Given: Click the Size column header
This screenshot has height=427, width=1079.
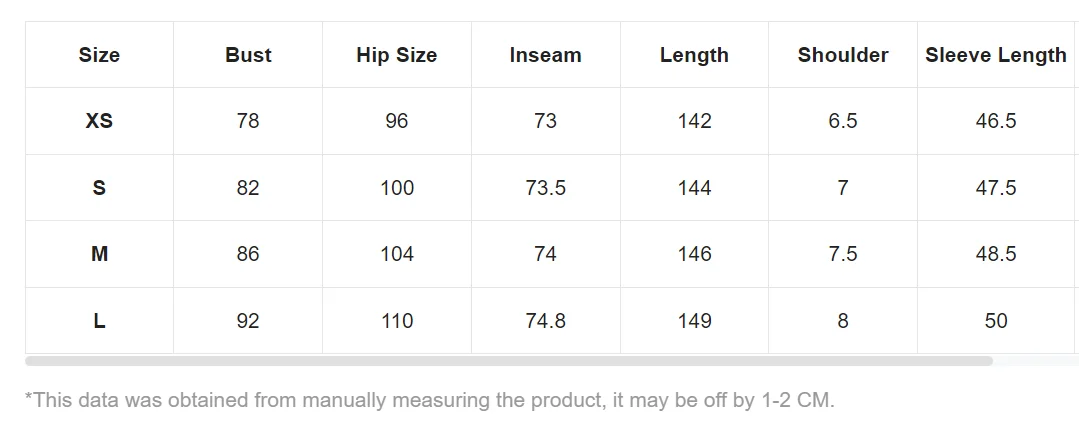Looking at the screenshot, I should tap(99, 55).
